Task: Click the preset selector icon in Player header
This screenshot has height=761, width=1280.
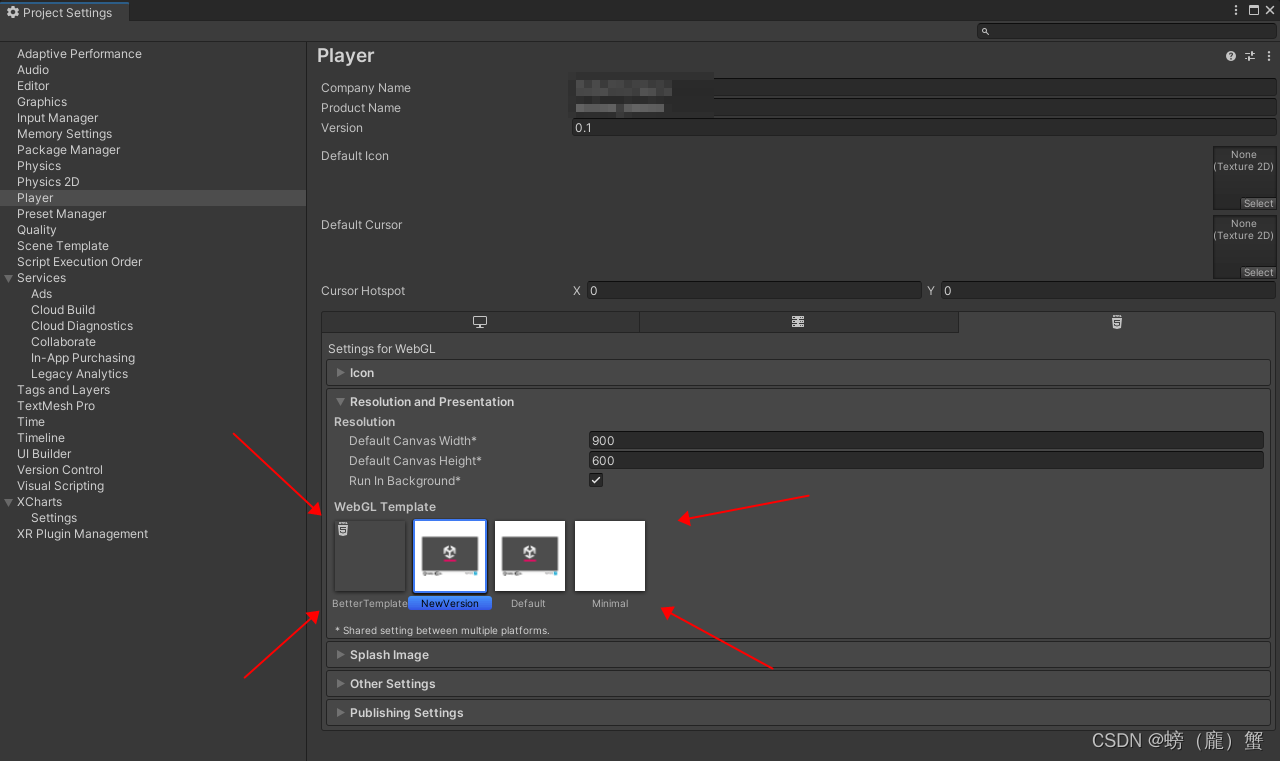Action: [x=1249, y=56]
